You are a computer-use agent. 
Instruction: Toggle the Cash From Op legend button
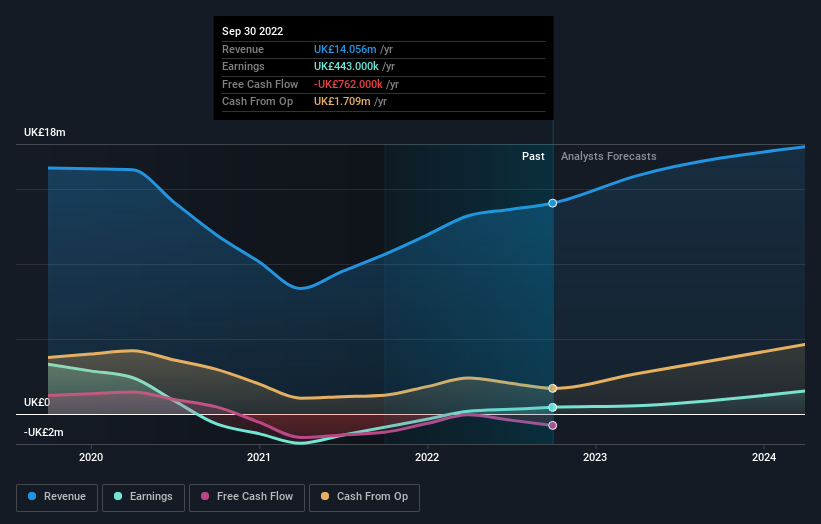coord(364,497)
